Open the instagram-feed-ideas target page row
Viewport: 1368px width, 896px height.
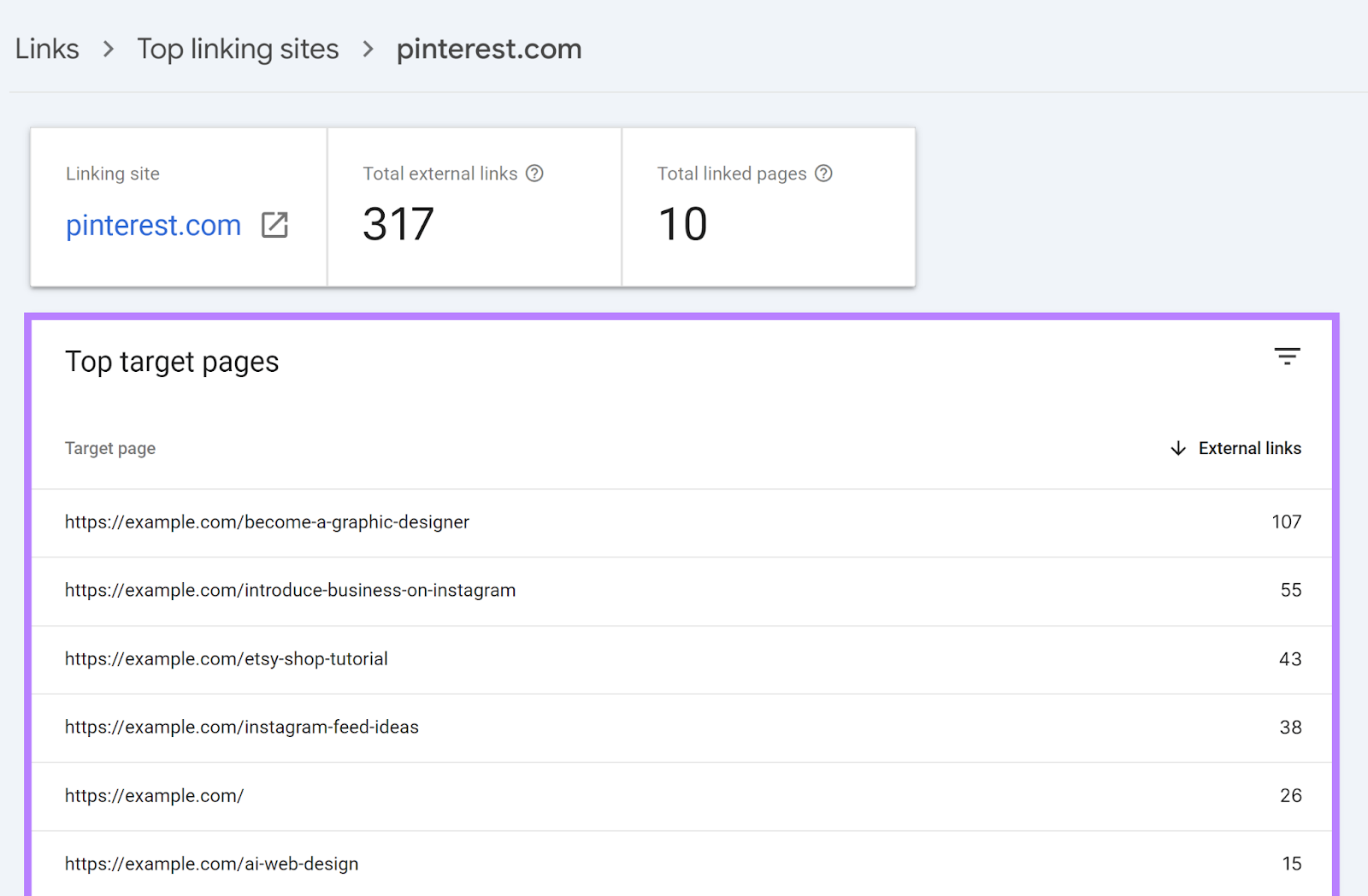tap(242, 728)
